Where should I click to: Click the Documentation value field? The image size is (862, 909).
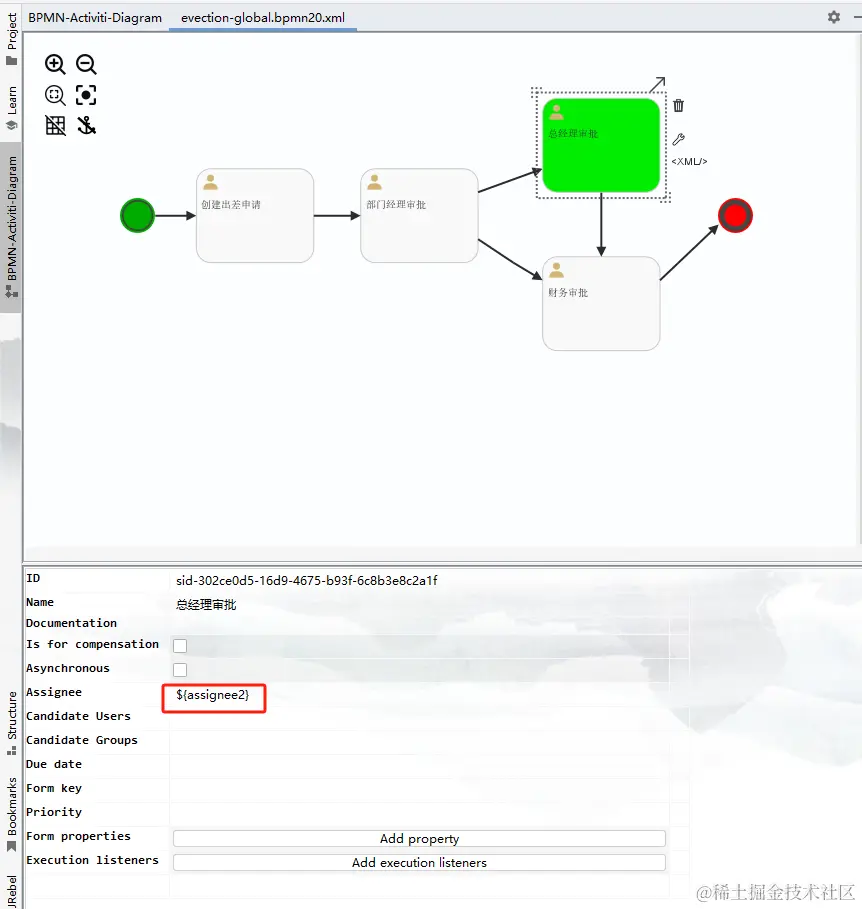tap(419, 624)
